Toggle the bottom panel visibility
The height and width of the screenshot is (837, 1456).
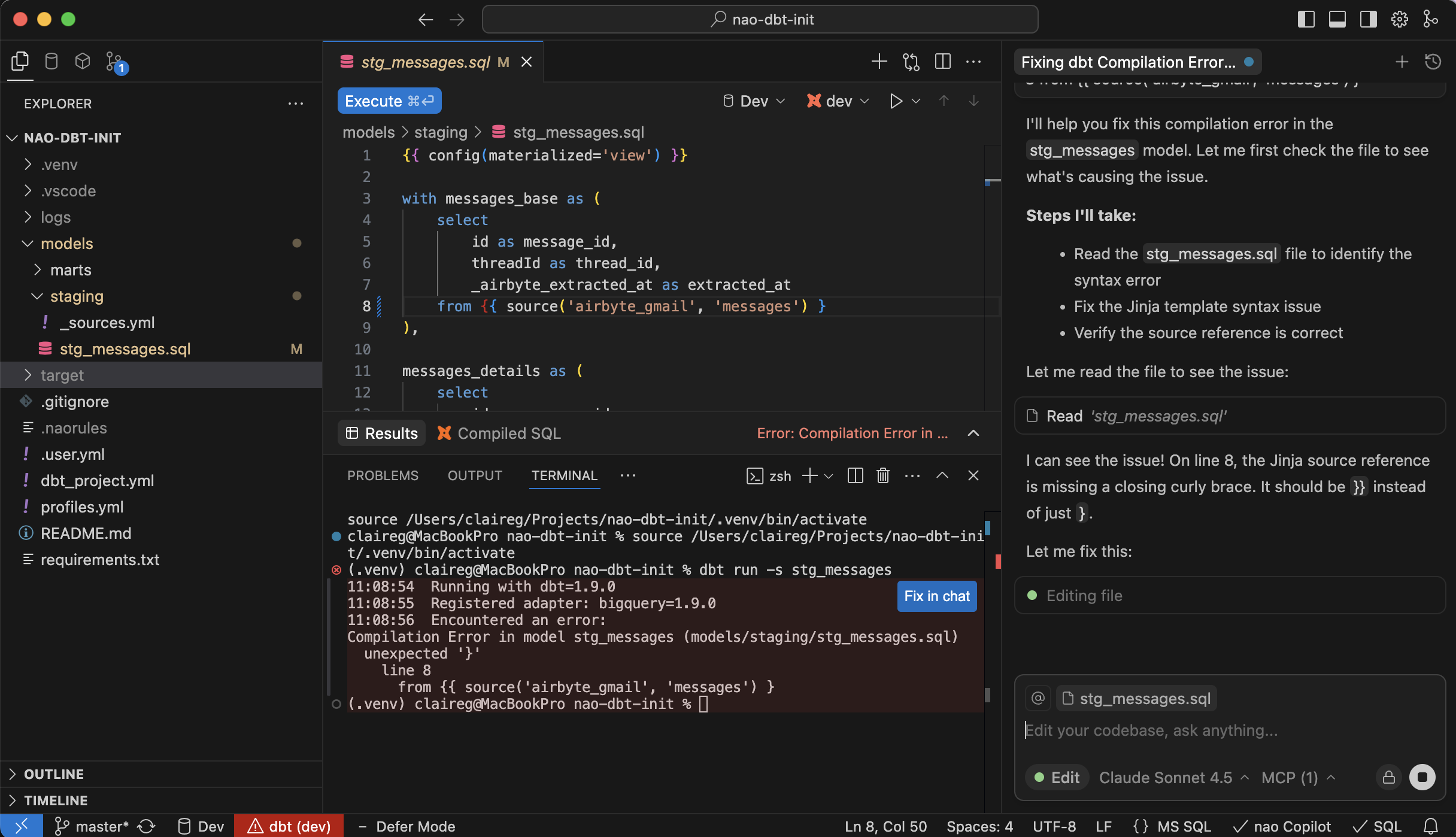(1337, 19)
